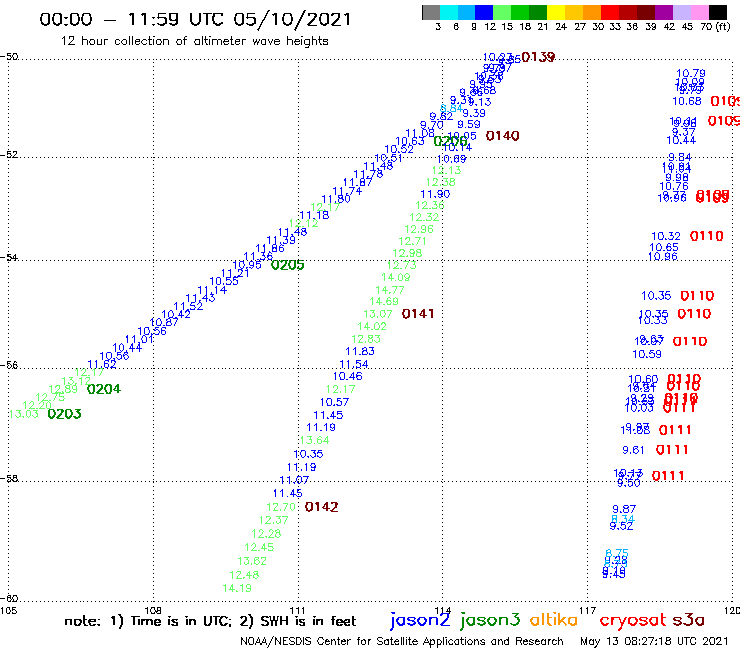Click the wave height value 9.87
Screen dimensions: 740x650
pyautogui.click(x=624, y=509)
